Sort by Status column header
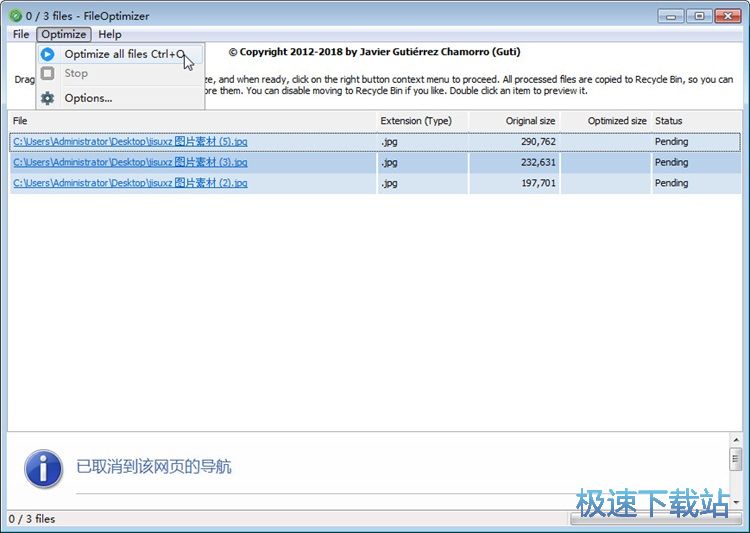Image resolution: width=750 pixels, height=533 pixels. [696, 121]
